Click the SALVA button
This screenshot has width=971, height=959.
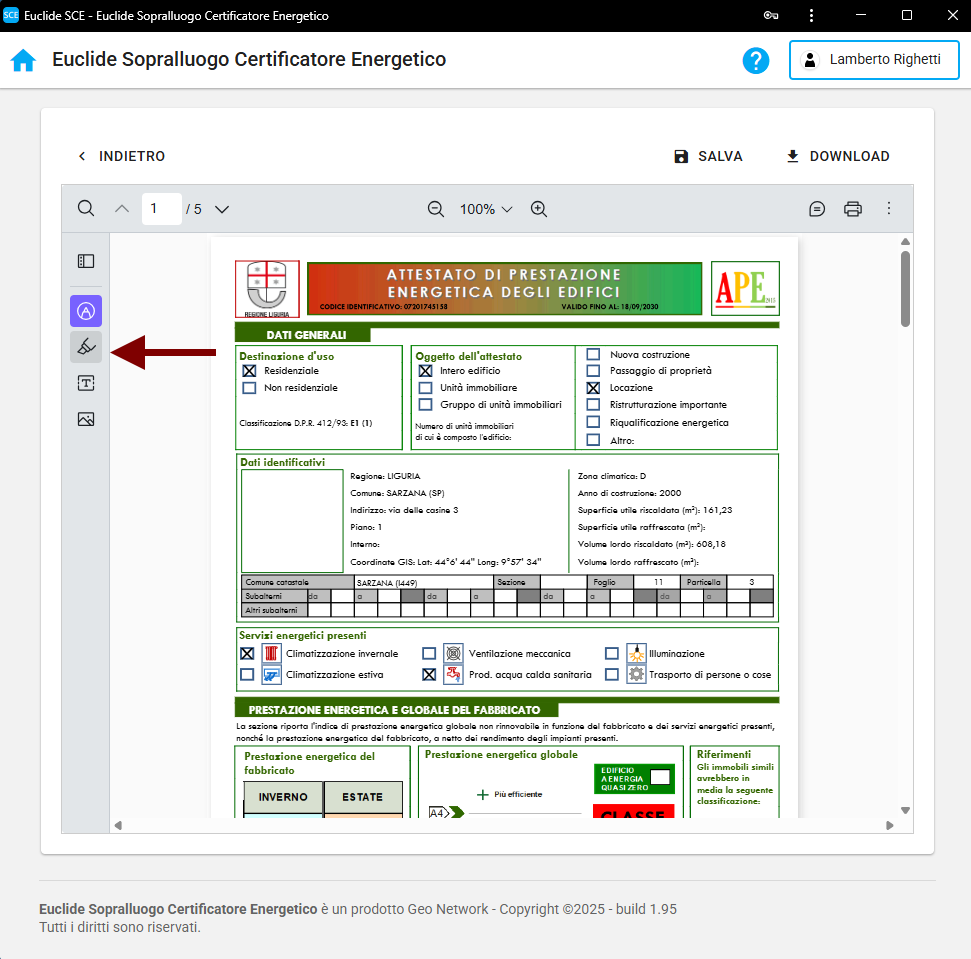click(708, 156)
